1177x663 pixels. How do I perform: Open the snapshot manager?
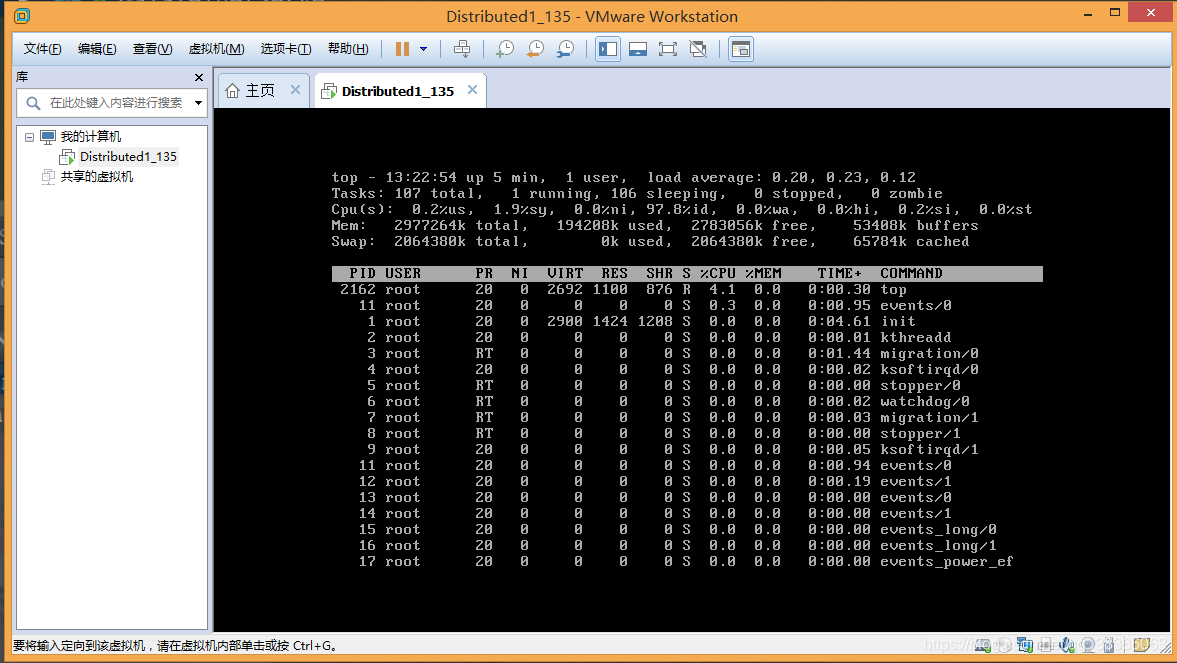tap(565, 49)
